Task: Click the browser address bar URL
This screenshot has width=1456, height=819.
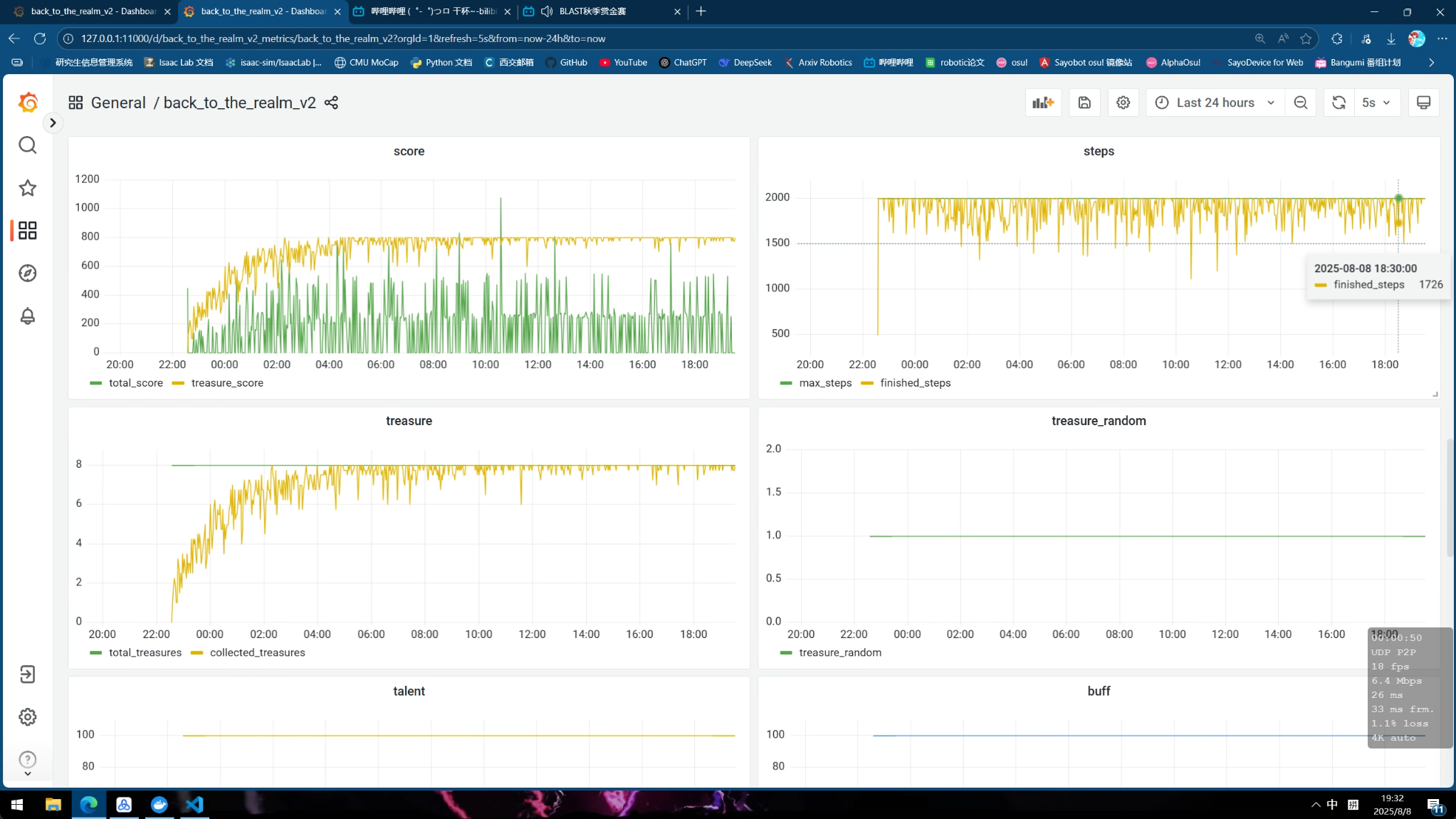Action: [x=342, y=38]
